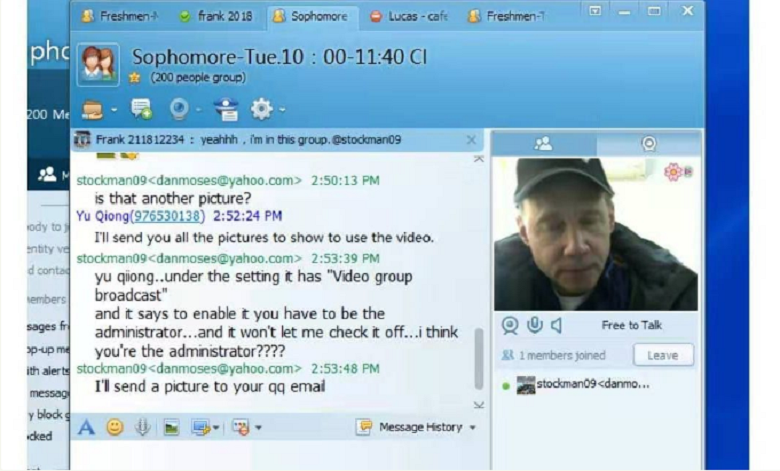780x471 pixels.
Task: Switch to the frank 2018 chat tab
Action: [216, 16]
